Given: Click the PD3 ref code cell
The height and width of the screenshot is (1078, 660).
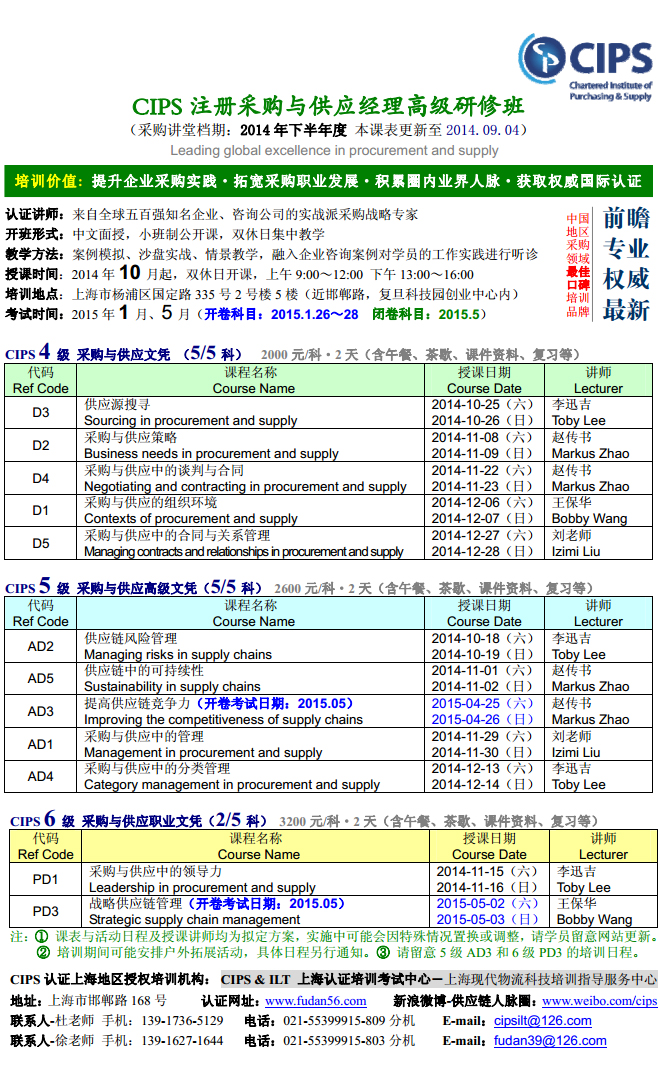Looking at the screenshot, I should 46,911.
